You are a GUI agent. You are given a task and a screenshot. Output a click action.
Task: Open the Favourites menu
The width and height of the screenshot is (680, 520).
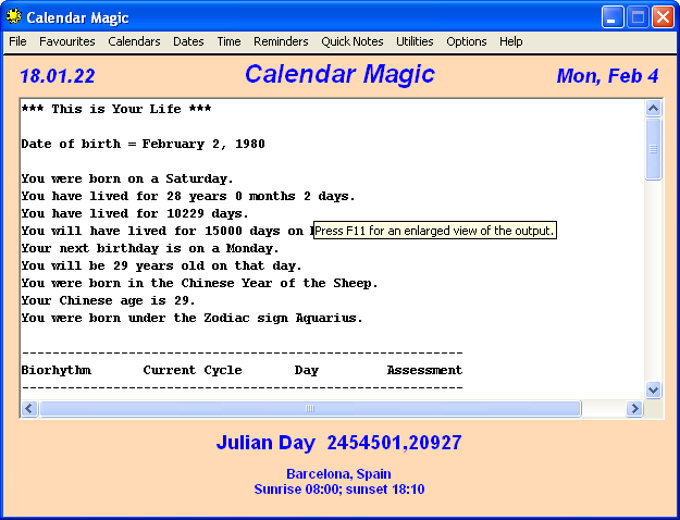tap(67, 42)
